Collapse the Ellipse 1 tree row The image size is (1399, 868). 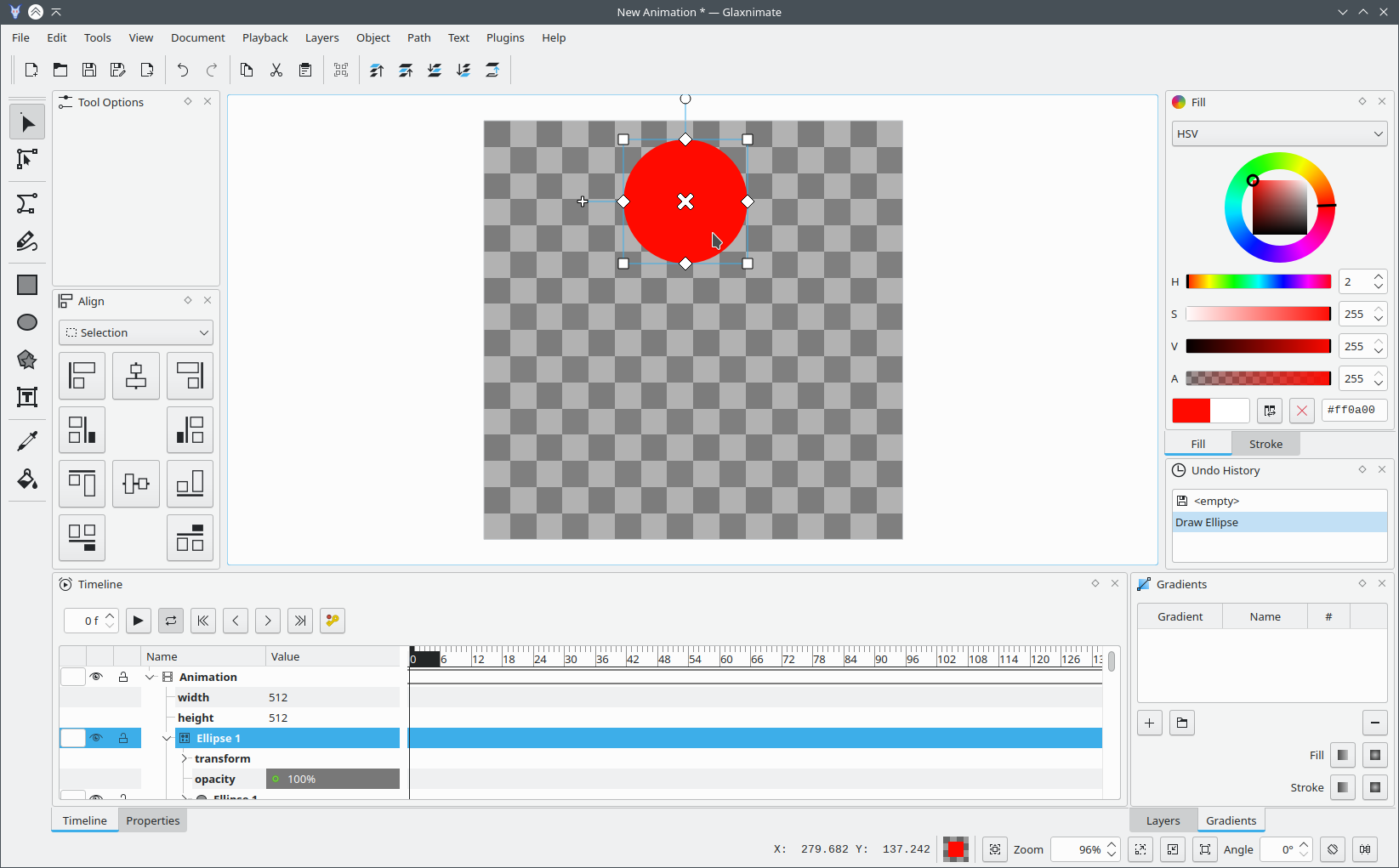[168, 738]
